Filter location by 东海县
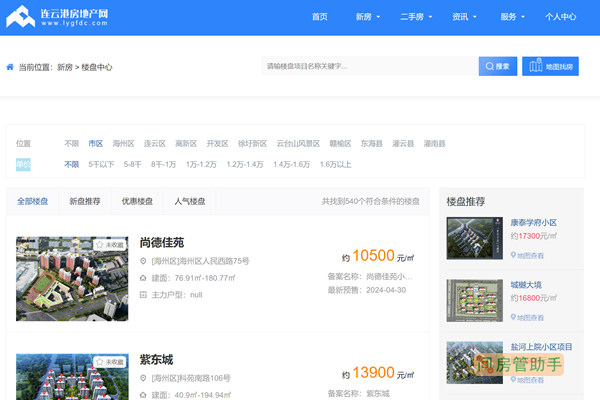 372,144
